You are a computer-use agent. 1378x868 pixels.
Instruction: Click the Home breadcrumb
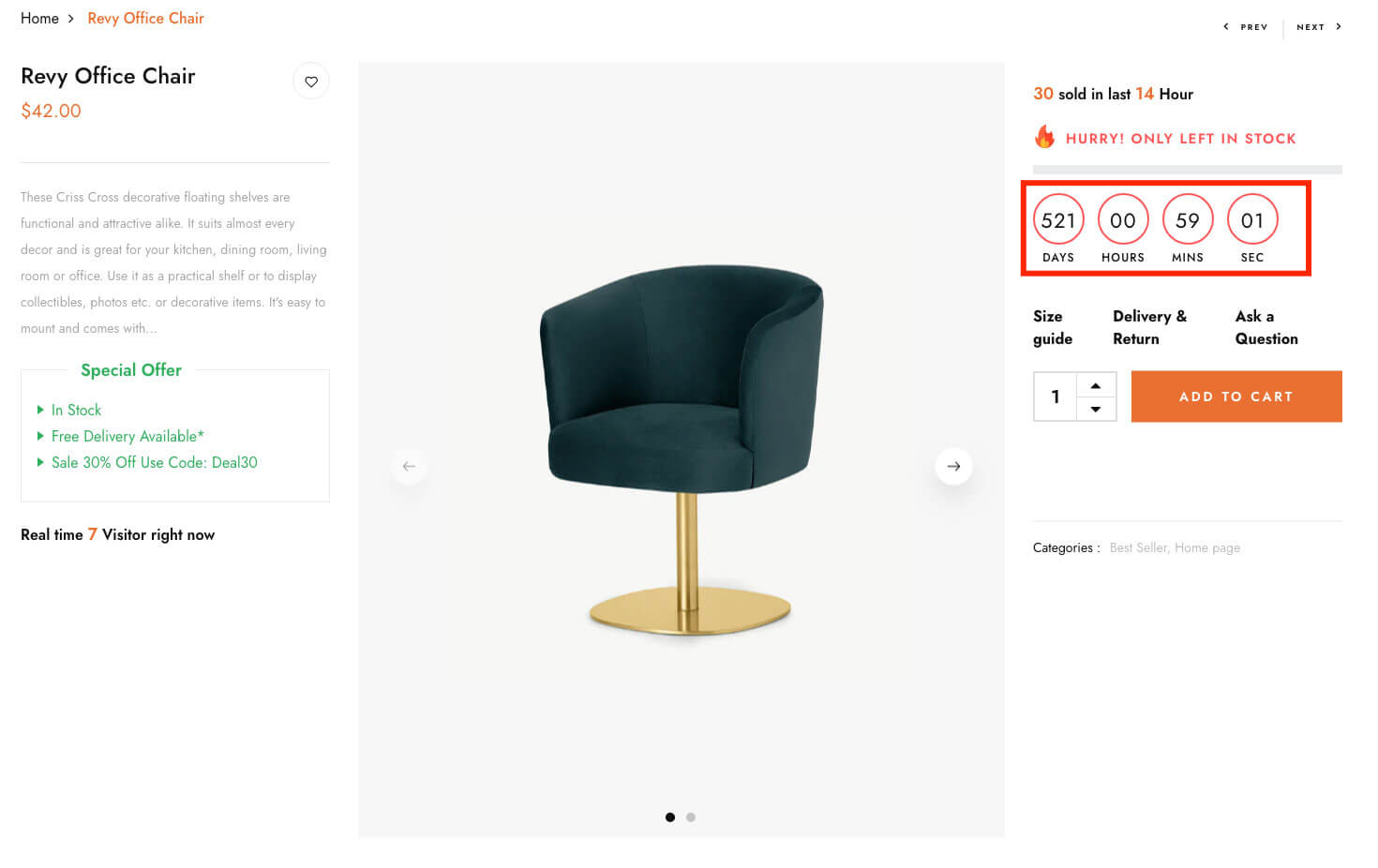tap(39, 19)
